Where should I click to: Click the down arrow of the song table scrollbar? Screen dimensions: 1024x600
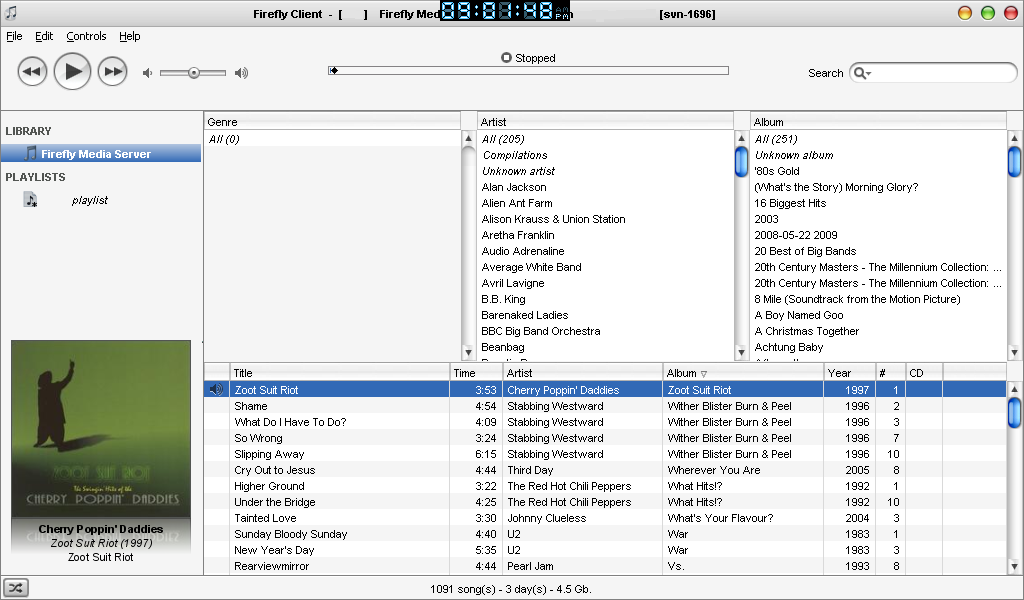pos(1014,567)
